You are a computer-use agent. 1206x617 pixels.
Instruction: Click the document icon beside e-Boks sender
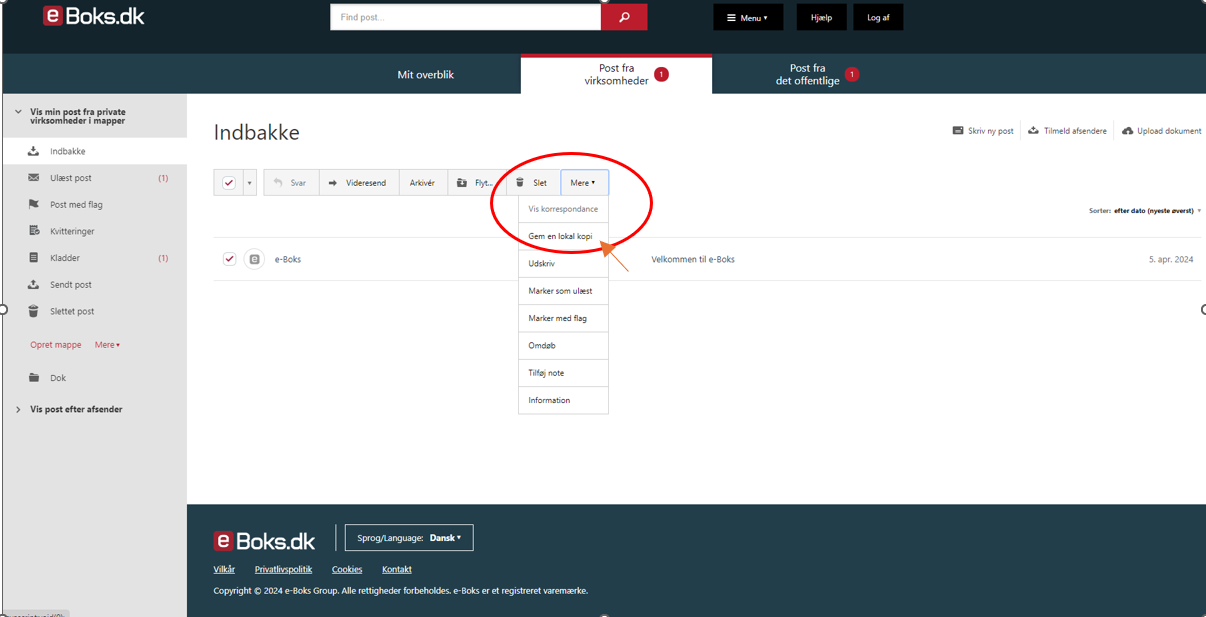(x=254, y=259)
